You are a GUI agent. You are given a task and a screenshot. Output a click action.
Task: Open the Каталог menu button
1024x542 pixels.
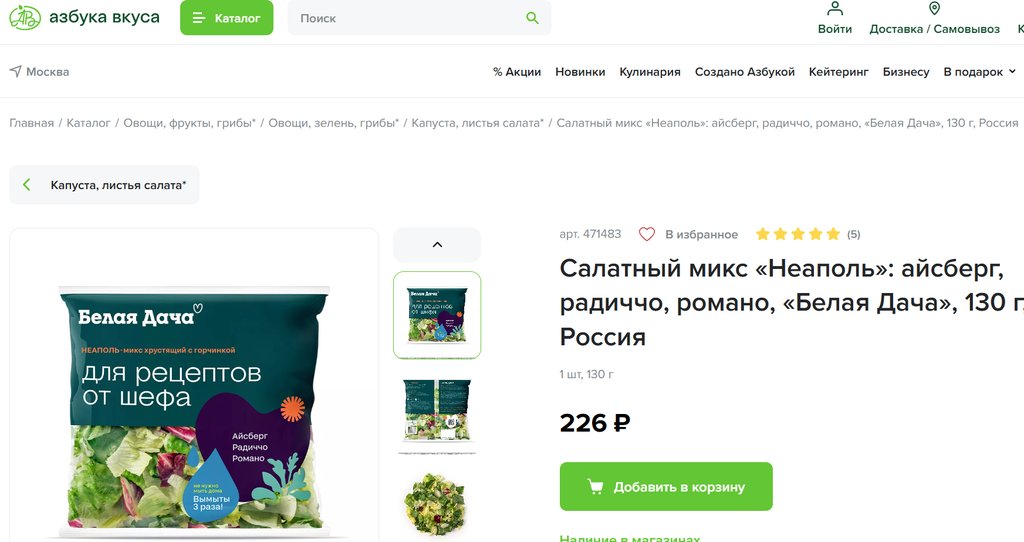tap(227, 18)
